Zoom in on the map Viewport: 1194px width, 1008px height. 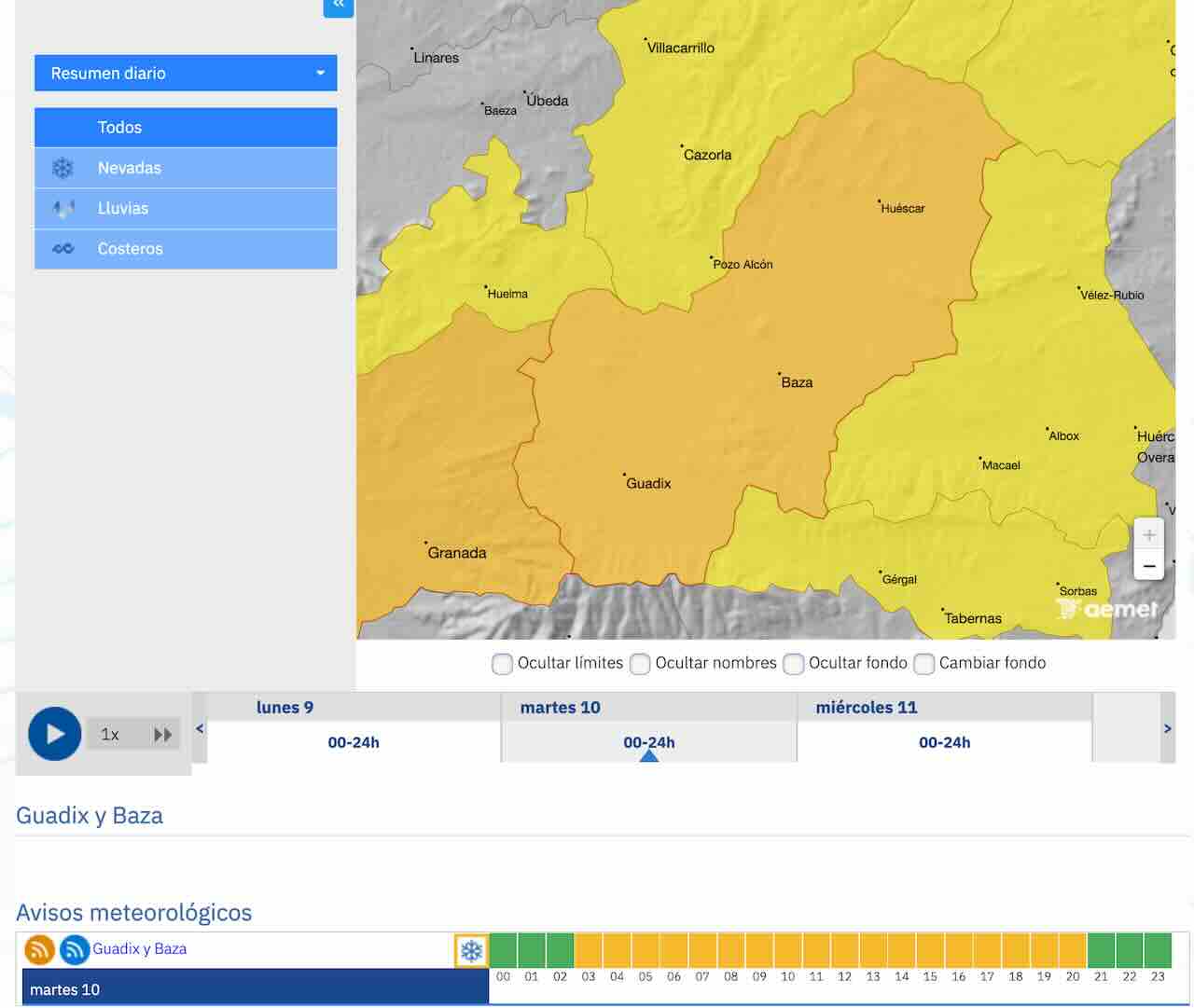[1149, 534]
